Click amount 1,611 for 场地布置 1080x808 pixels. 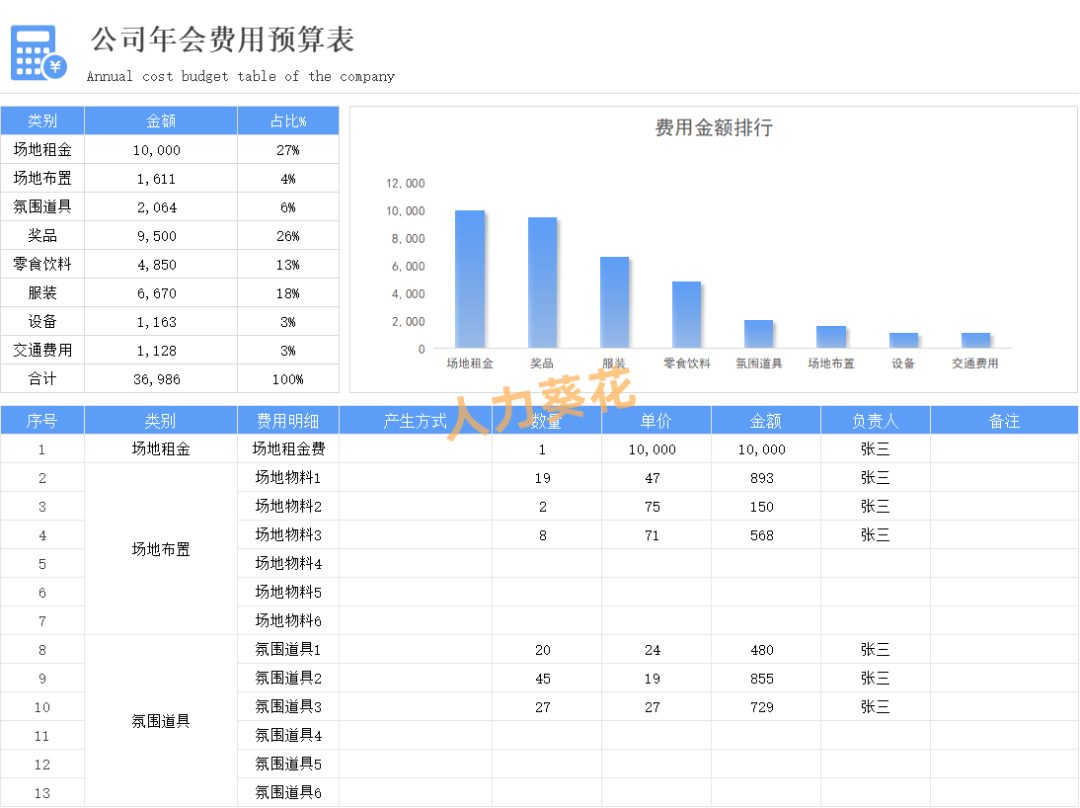[x=160, y=178]
